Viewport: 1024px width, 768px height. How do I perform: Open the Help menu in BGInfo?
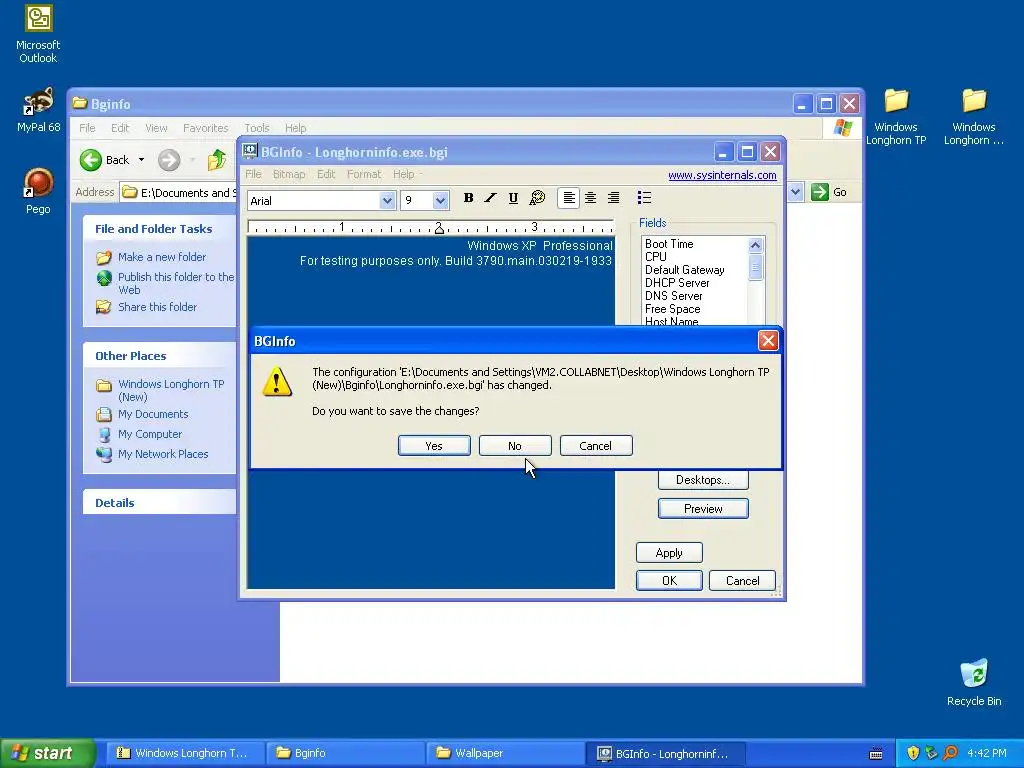(x=404, y=174)
